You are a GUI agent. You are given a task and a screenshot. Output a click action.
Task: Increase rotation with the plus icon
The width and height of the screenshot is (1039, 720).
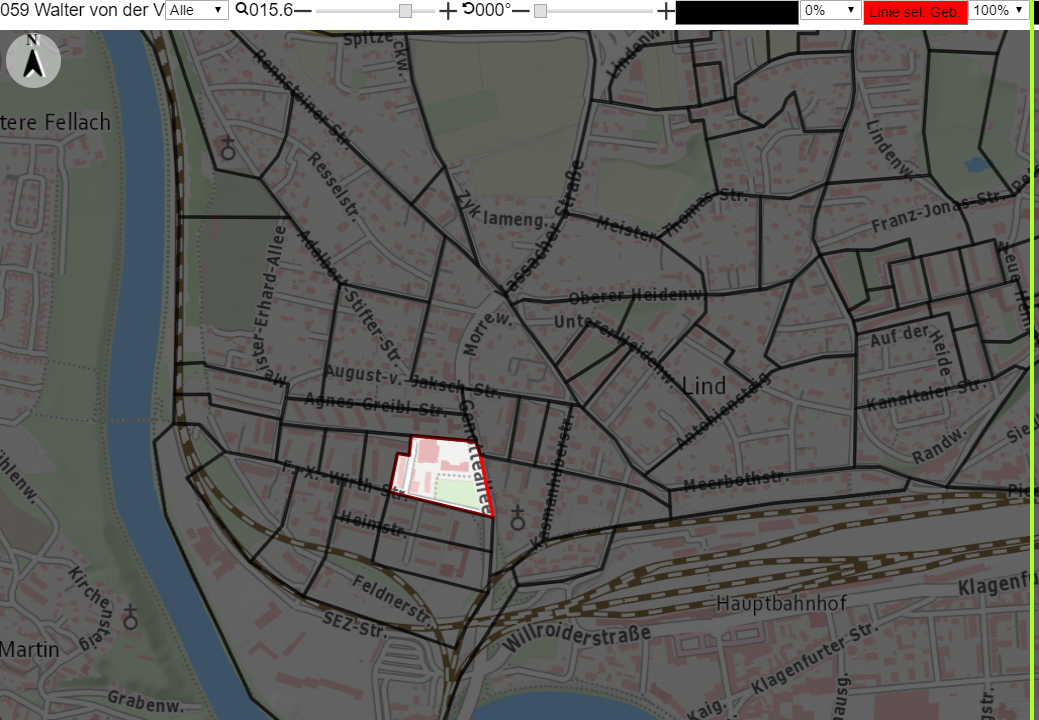[x=665, y=11]
